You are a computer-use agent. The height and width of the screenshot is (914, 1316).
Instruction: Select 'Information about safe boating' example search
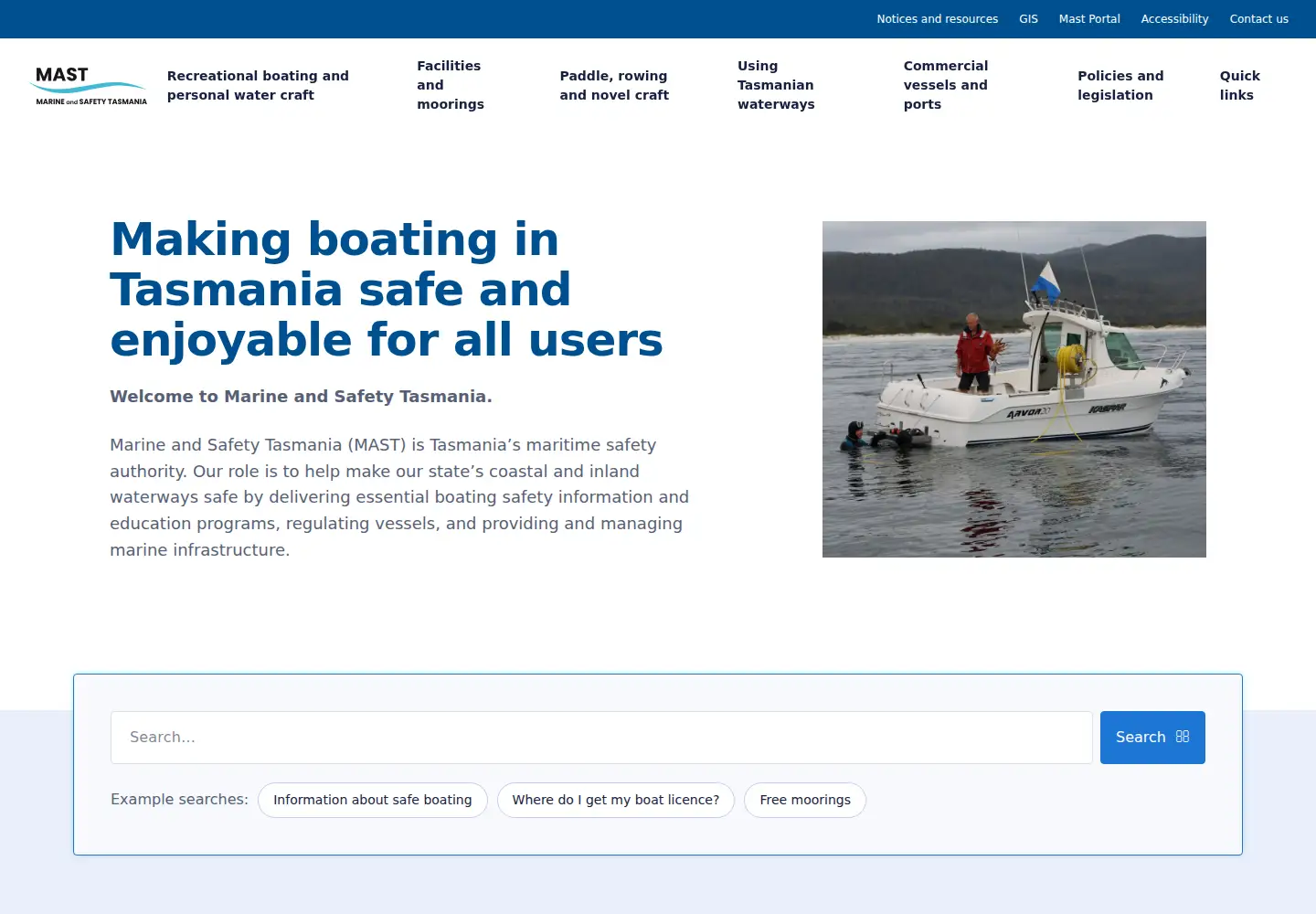373,800
